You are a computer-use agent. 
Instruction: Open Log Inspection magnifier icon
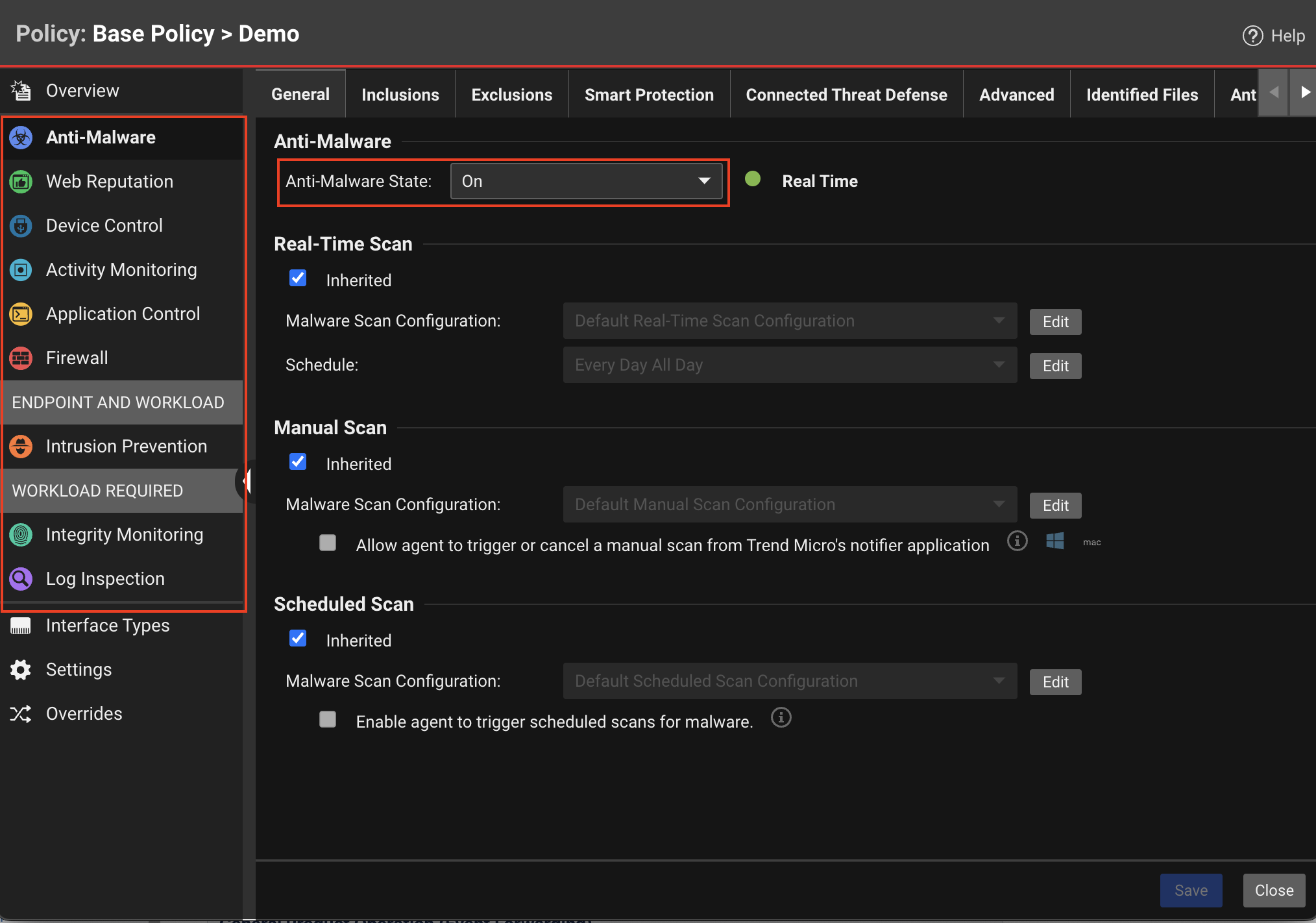pos(21,579)
